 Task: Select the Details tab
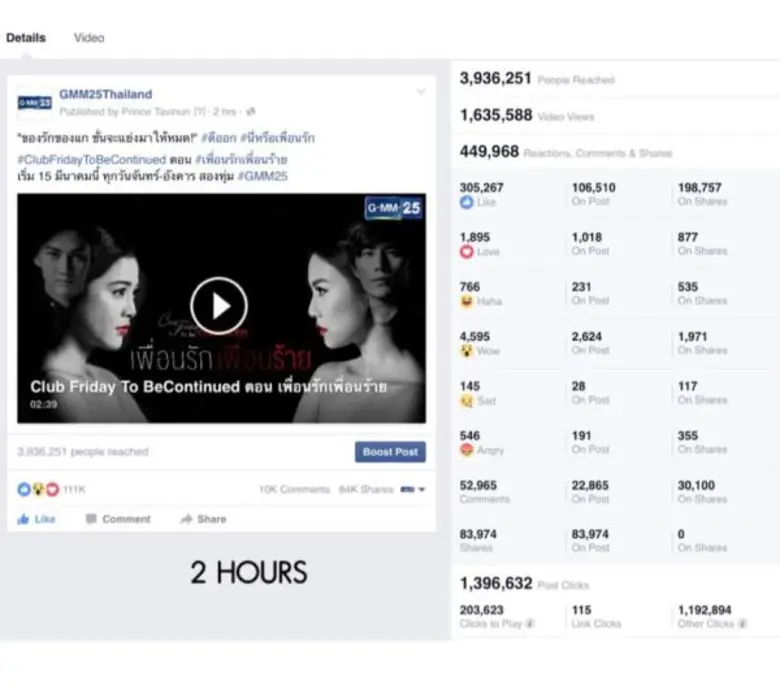[x=26, y=38]
